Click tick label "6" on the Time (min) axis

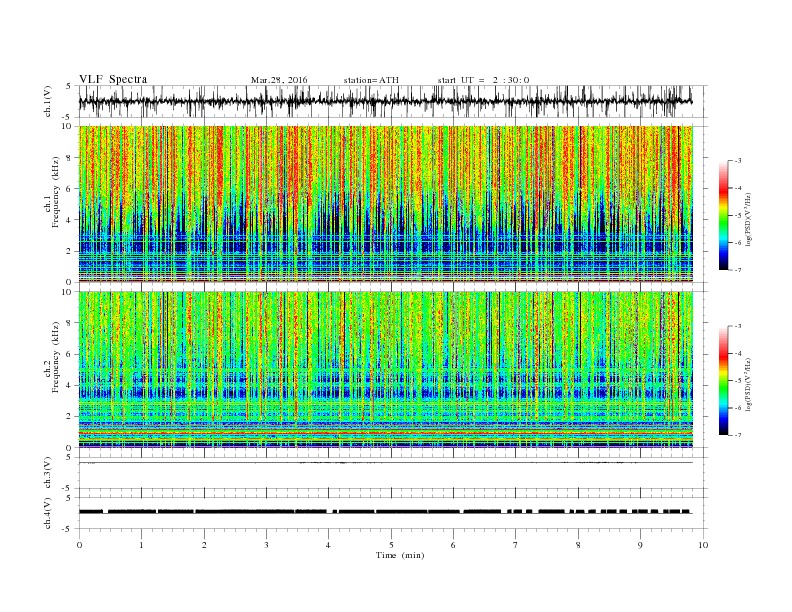pos(454,545)
